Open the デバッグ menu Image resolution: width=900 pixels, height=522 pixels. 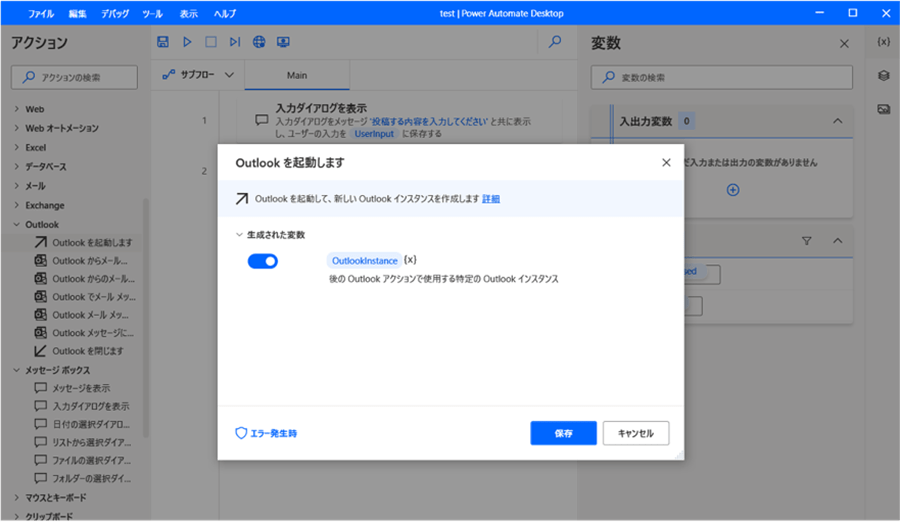tap(115, 14)
